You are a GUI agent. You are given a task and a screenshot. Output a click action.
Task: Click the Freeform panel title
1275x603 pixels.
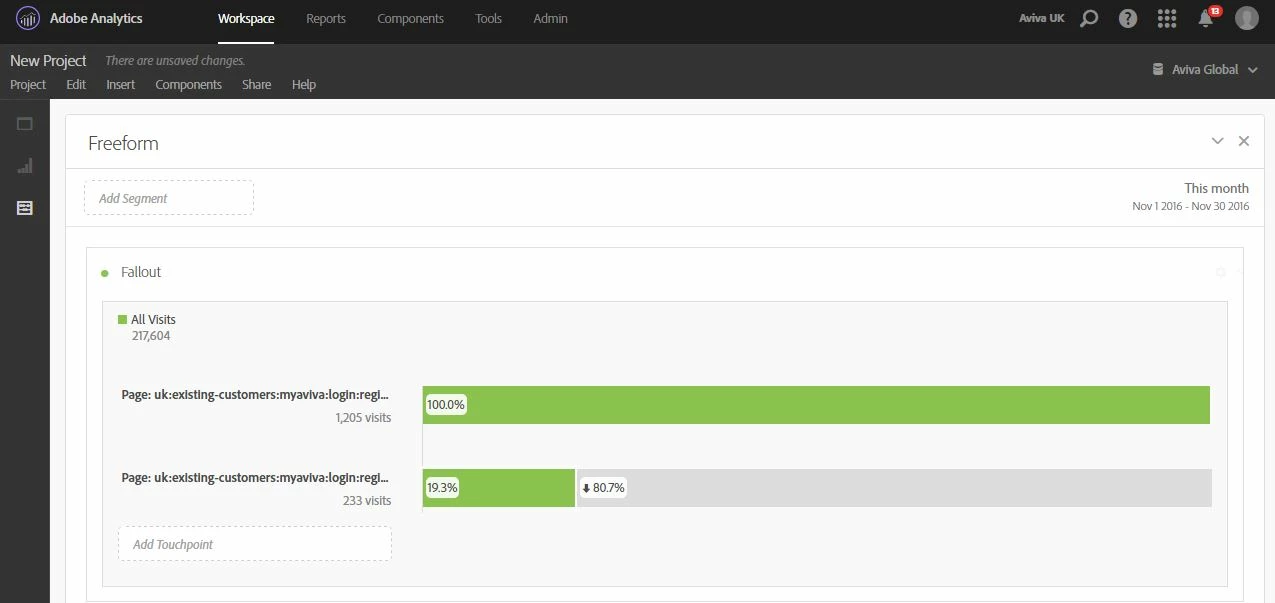tap(123, 143)
